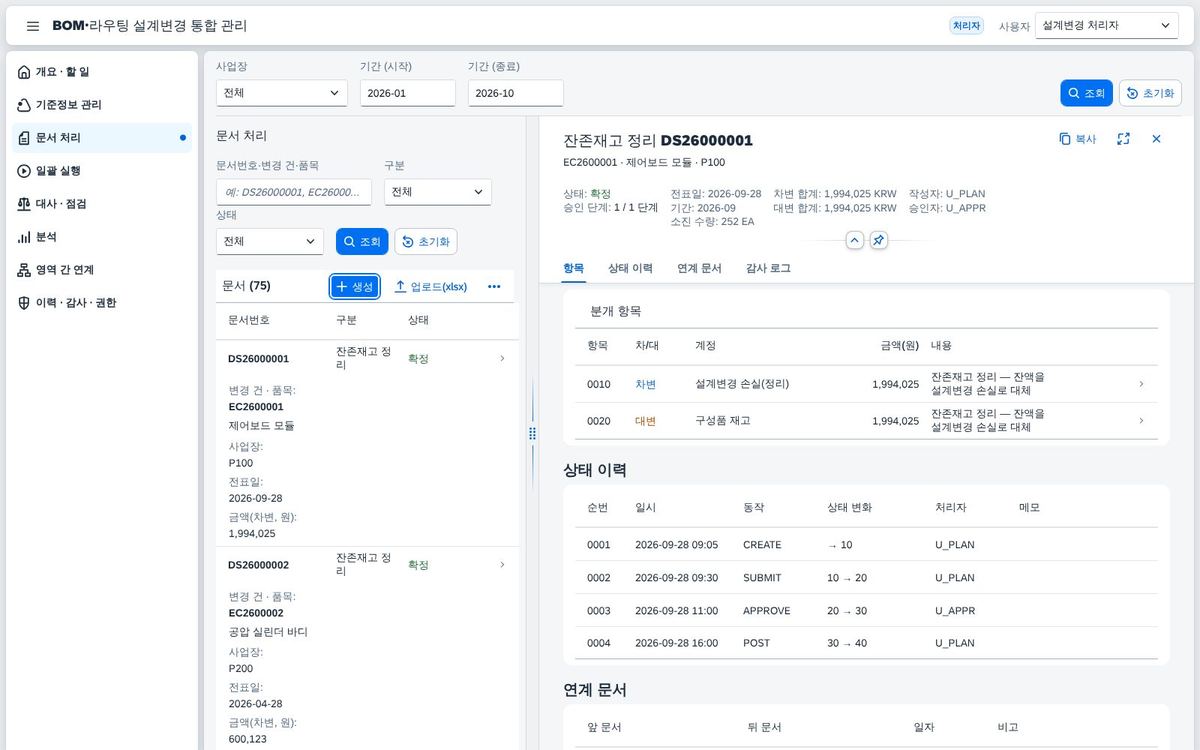Click 설계변경 손실(정리) account cell

742,384
